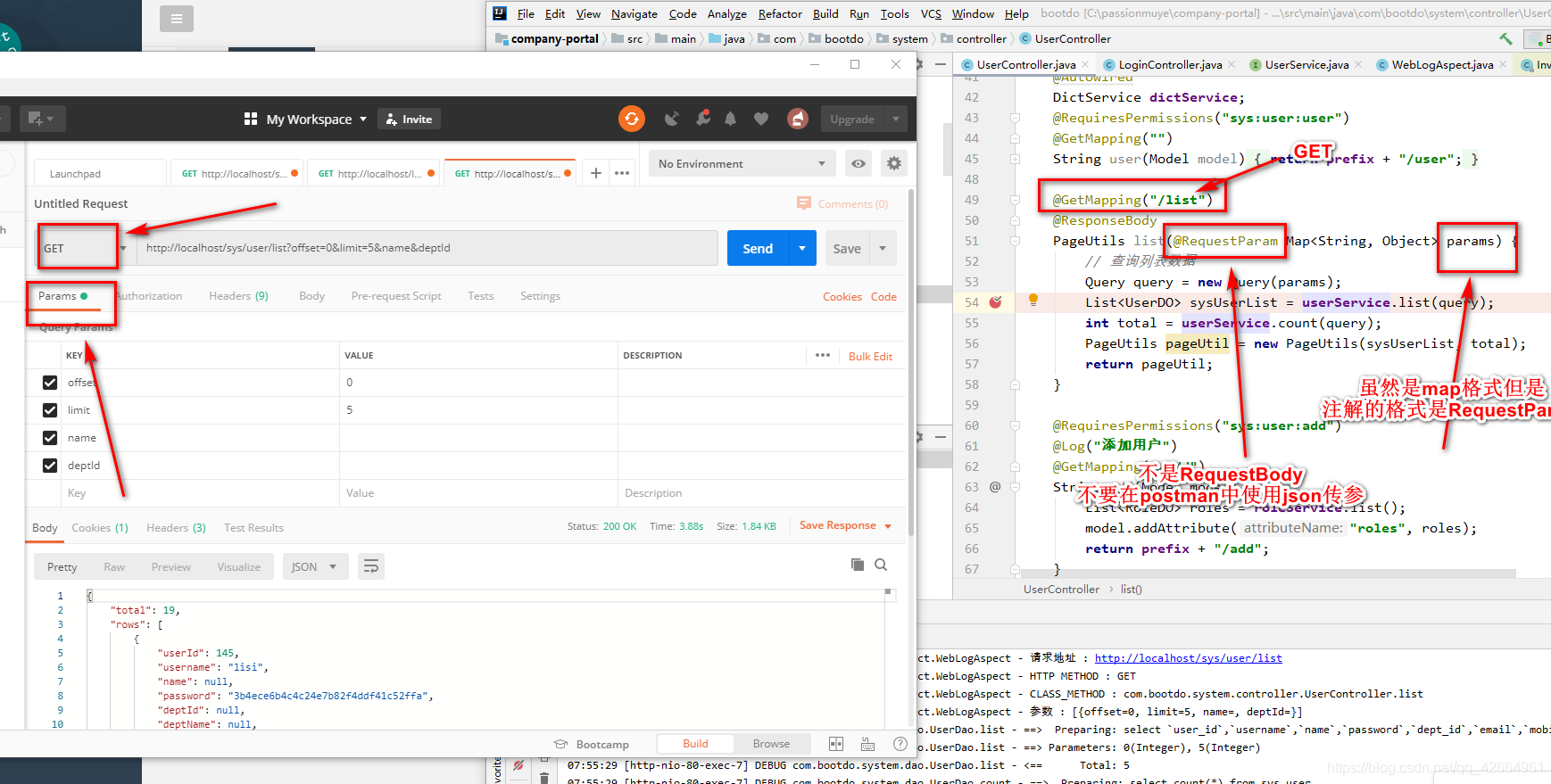The height and width of the screenshot is (784, 1551).
Task: Open help icon in Postman status bar
Action: [900, 744]
